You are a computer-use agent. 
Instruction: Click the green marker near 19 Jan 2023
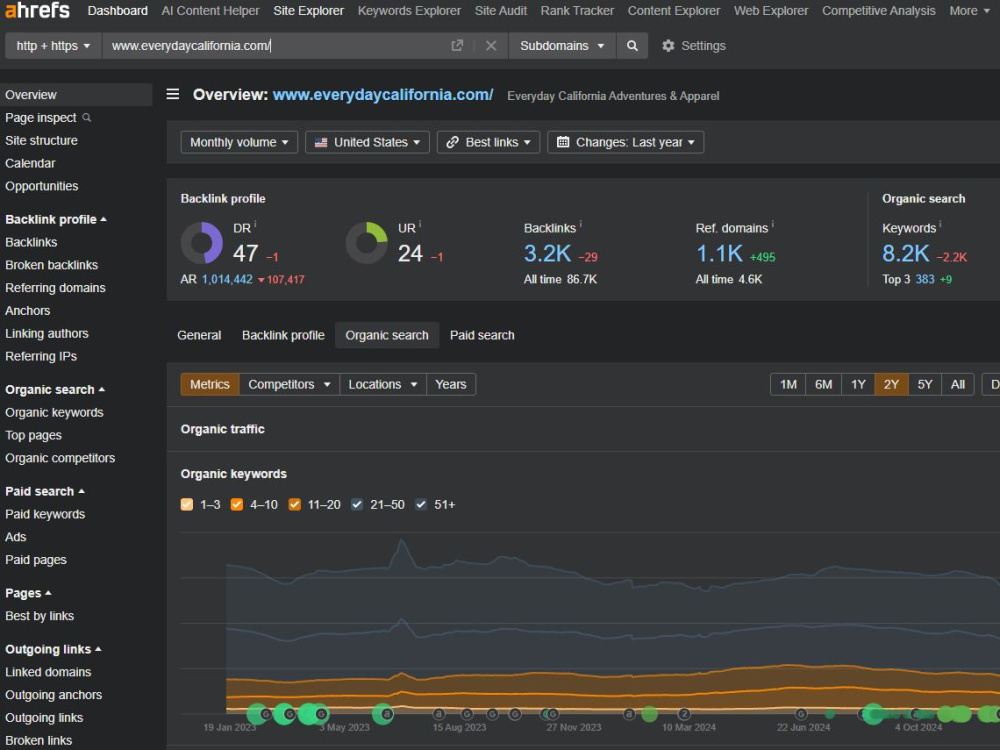pos(258,714)
